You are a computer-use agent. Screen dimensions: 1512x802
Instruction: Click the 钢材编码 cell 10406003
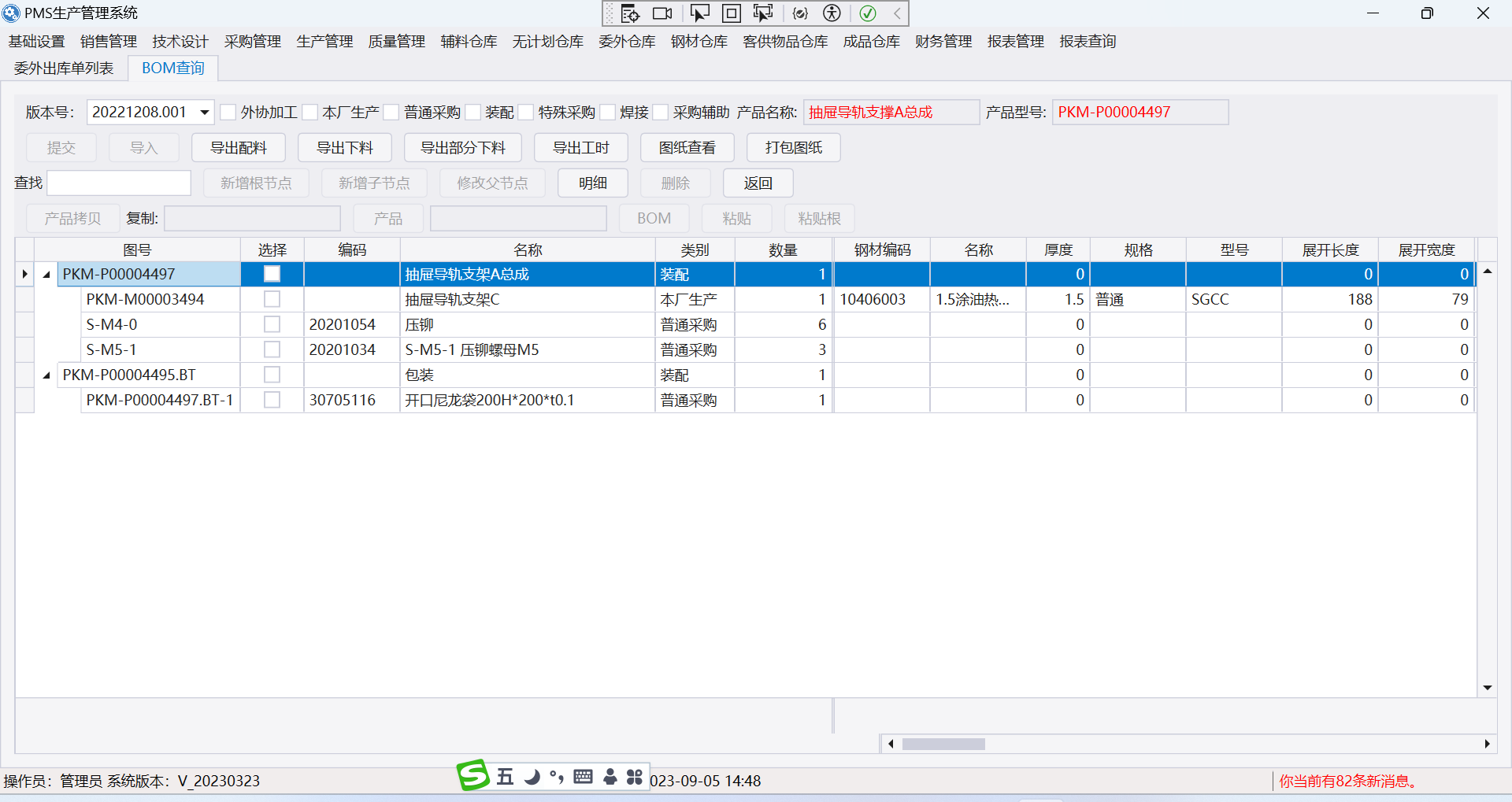pos(882,300)
